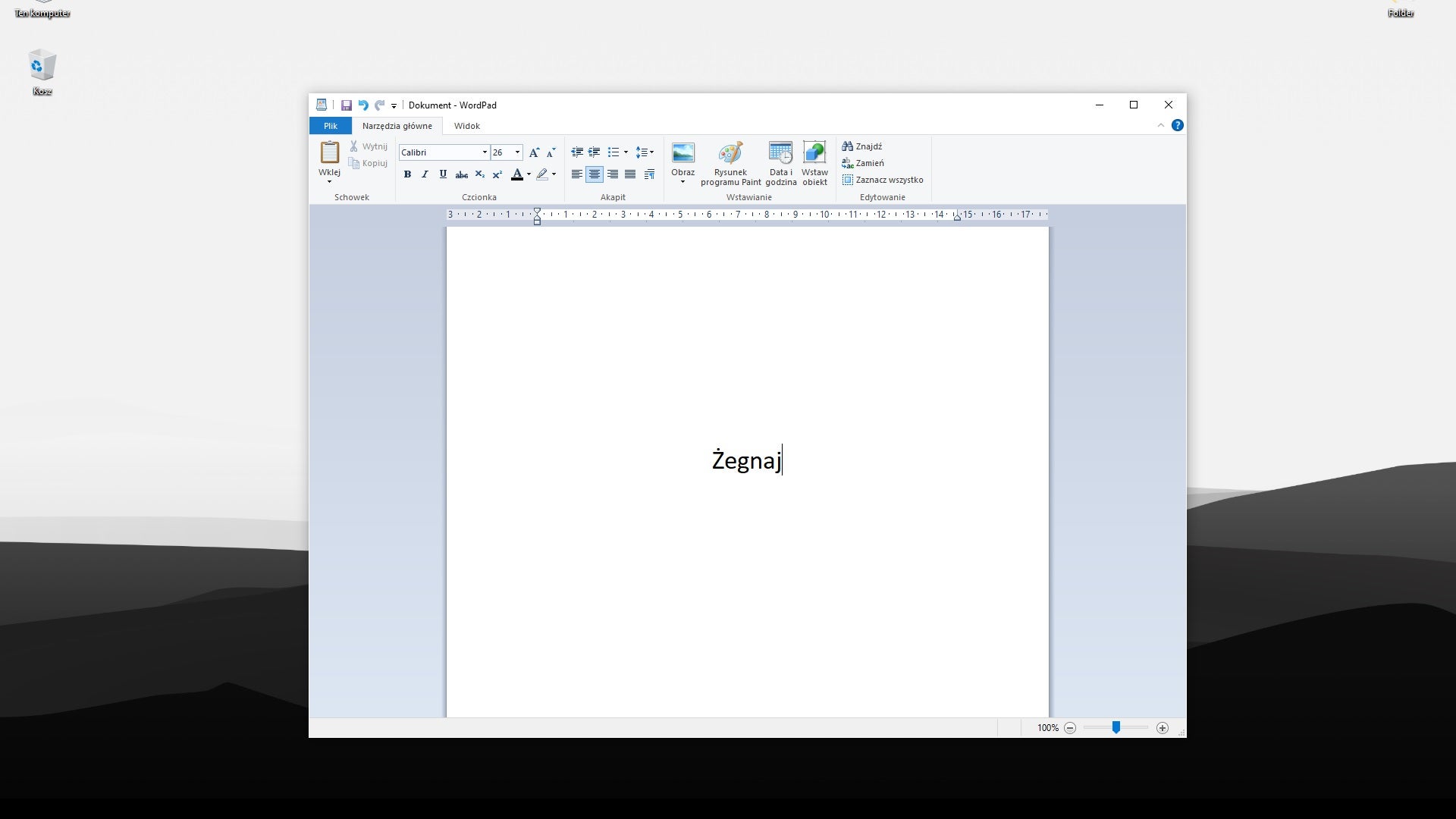Switch to the Widok tab
Image resolution: width=1456 pixels, height=819 pixels.
click(467, 126)
